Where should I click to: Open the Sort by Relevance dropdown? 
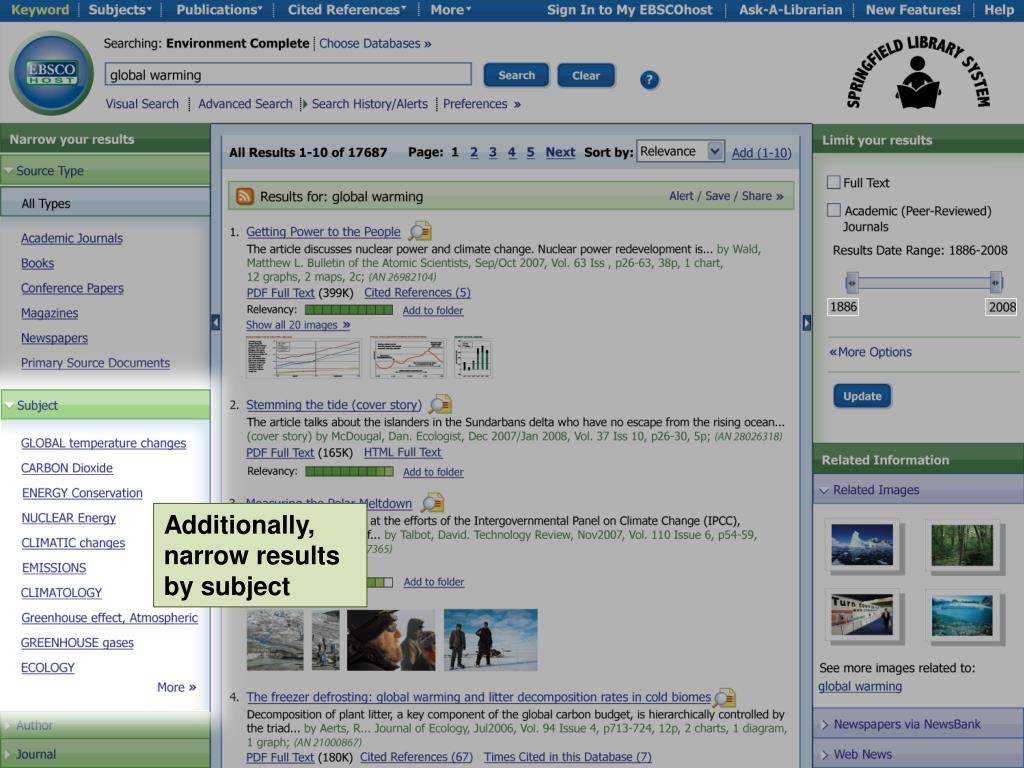[x=680, y=152]
